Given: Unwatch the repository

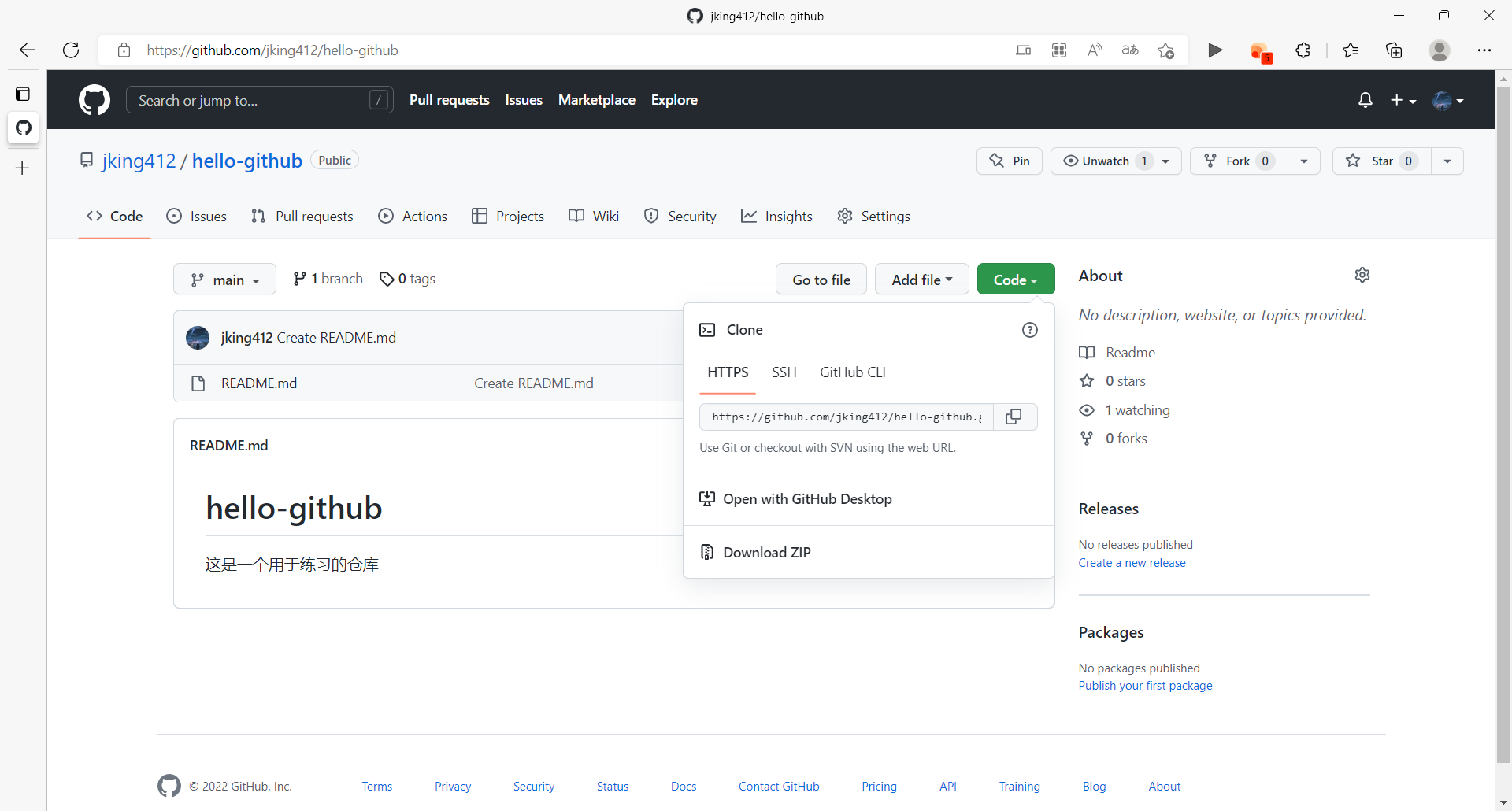Looking at the screenshot, I should click(1116, 161).
